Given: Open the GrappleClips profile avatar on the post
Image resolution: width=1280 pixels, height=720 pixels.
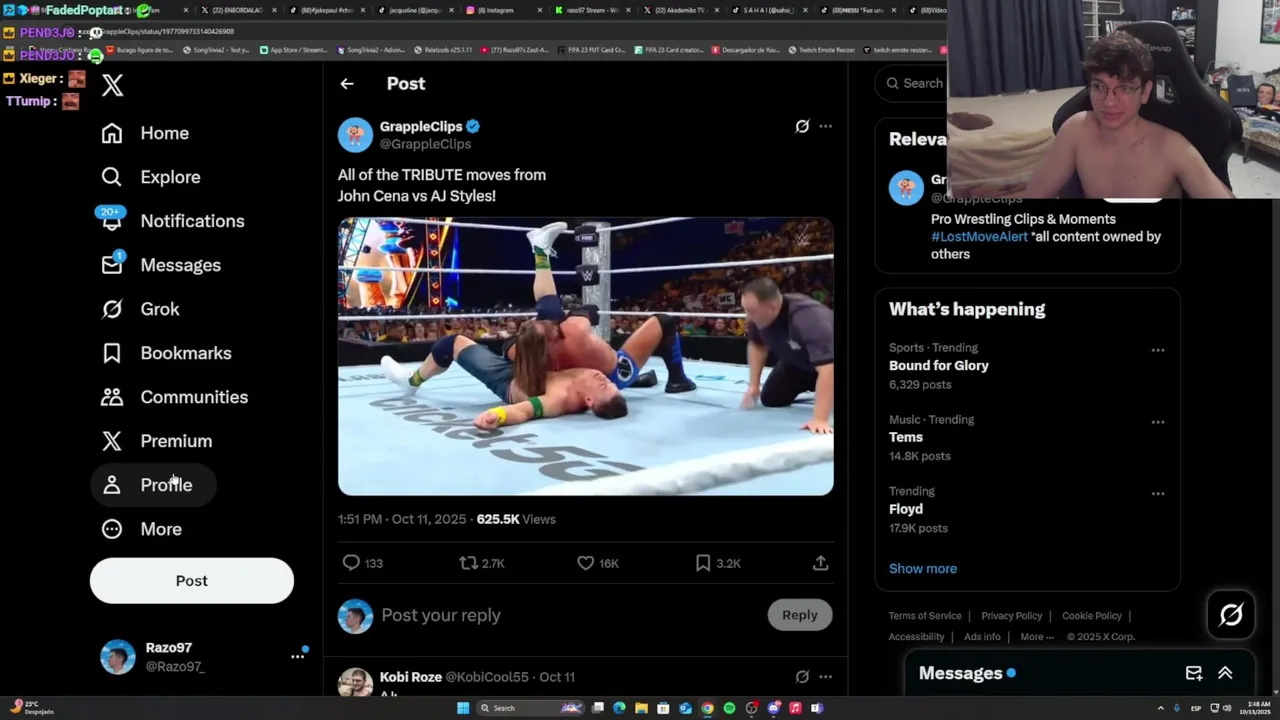Looking at the screenshot, I should [355, 135].
